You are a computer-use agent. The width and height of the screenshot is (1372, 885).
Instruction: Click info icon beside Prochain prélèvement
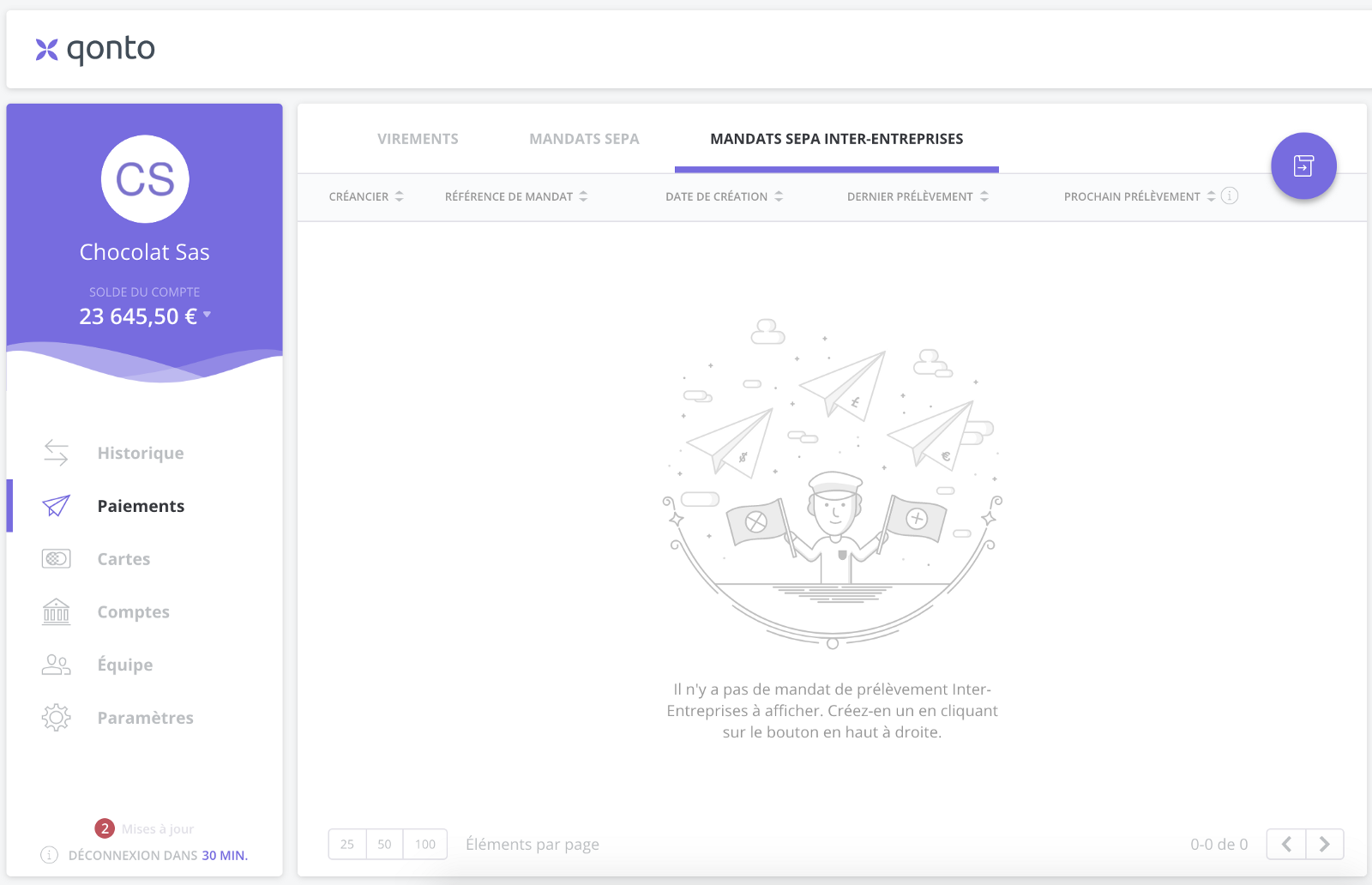(x=1230, y=196)
